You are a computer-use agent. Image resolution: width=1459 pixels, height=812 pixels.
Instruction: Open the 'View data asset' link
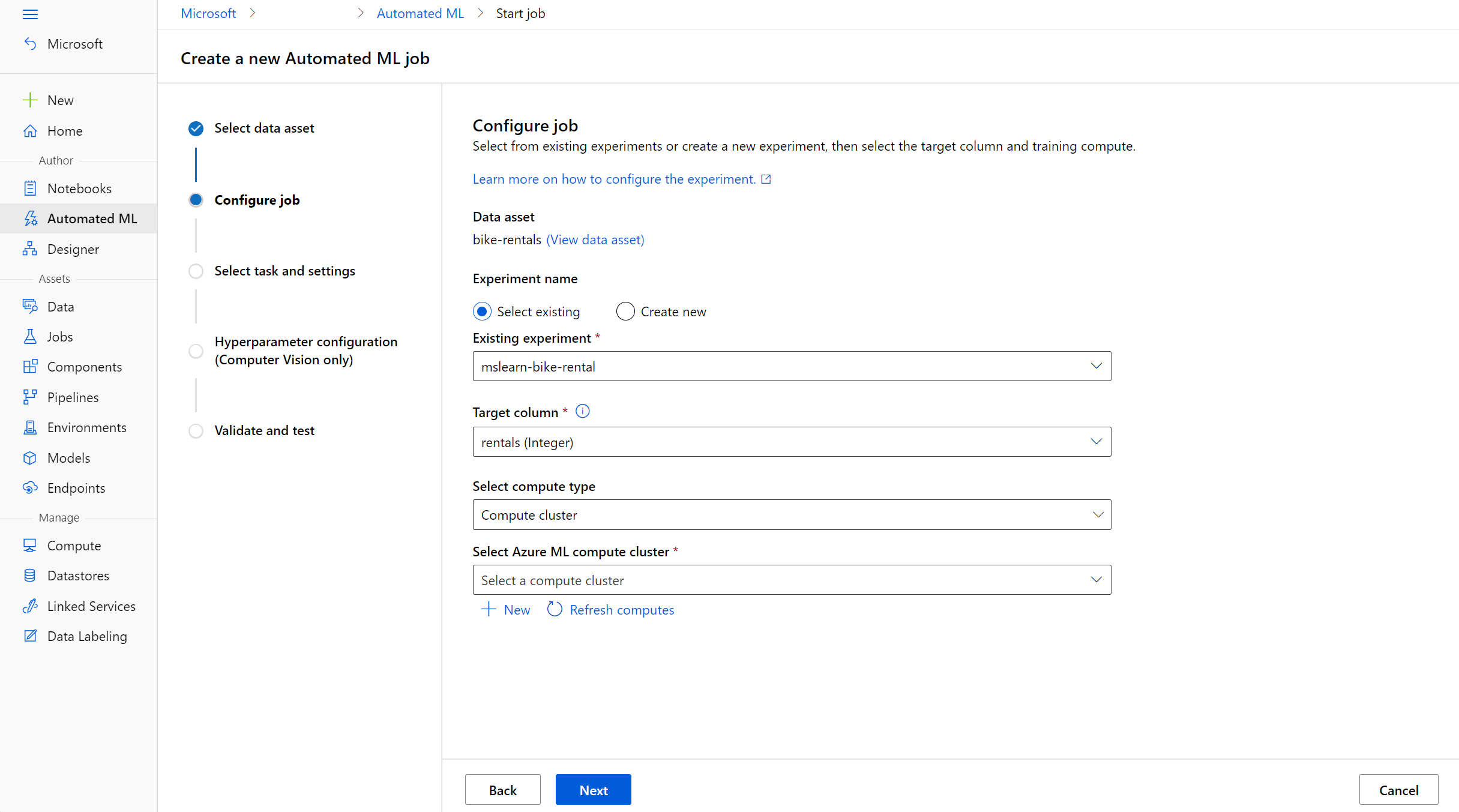click(x=595, y=239)
